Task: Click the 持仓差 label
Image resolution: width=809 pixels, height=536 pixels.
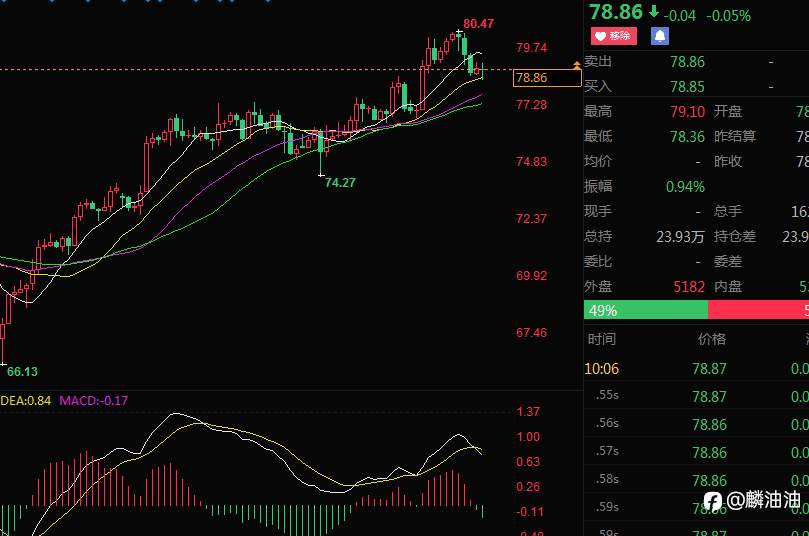Action: tap(735, 237)
